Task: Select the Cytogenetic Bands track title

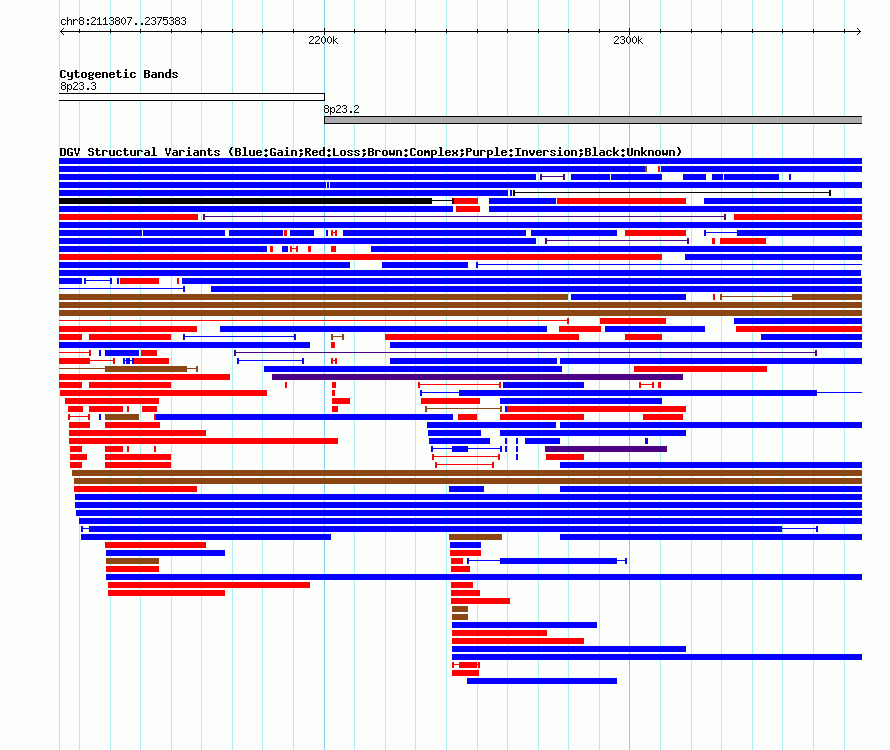Action: click(x=119, y=74)
